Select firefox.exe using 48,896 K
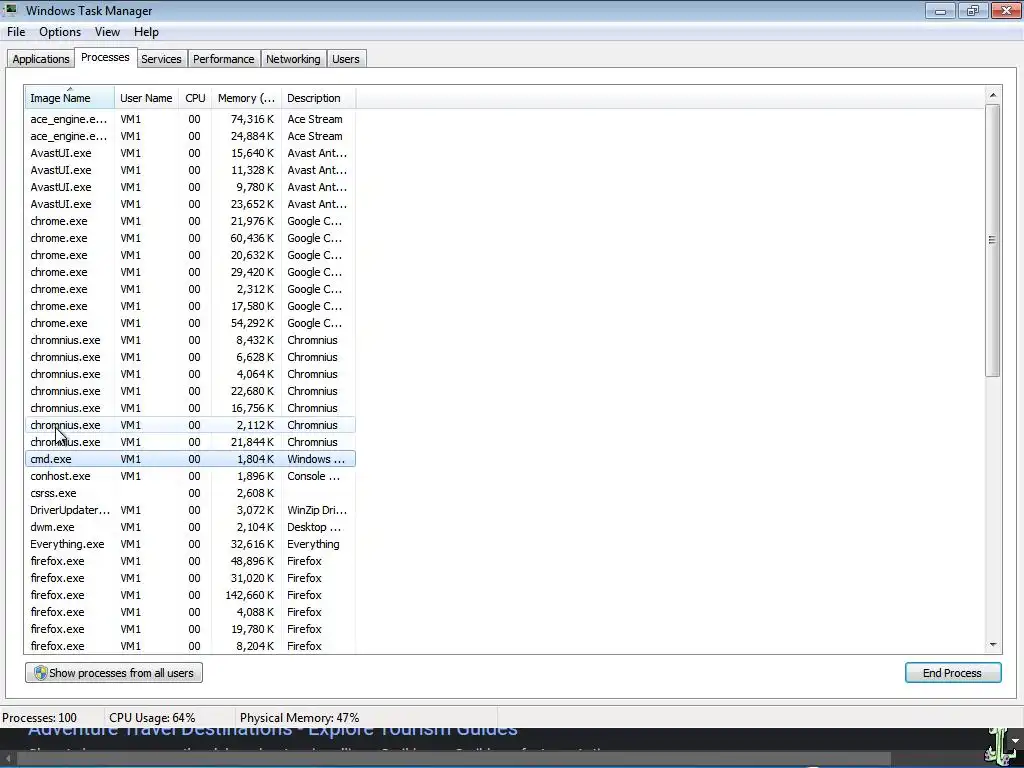The height and width of the screenshot is (768, 1024). (190, 561)
